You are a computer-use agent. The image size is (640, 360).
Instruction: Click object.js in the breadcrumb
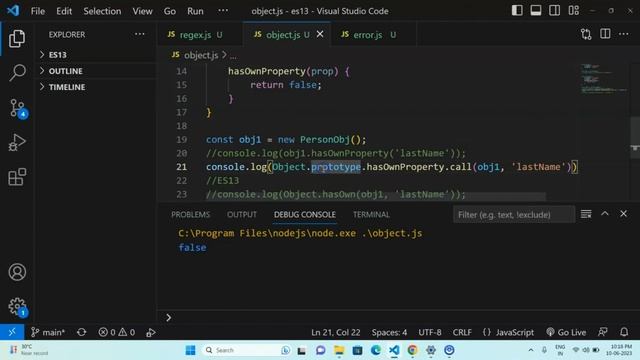(200, 55)
